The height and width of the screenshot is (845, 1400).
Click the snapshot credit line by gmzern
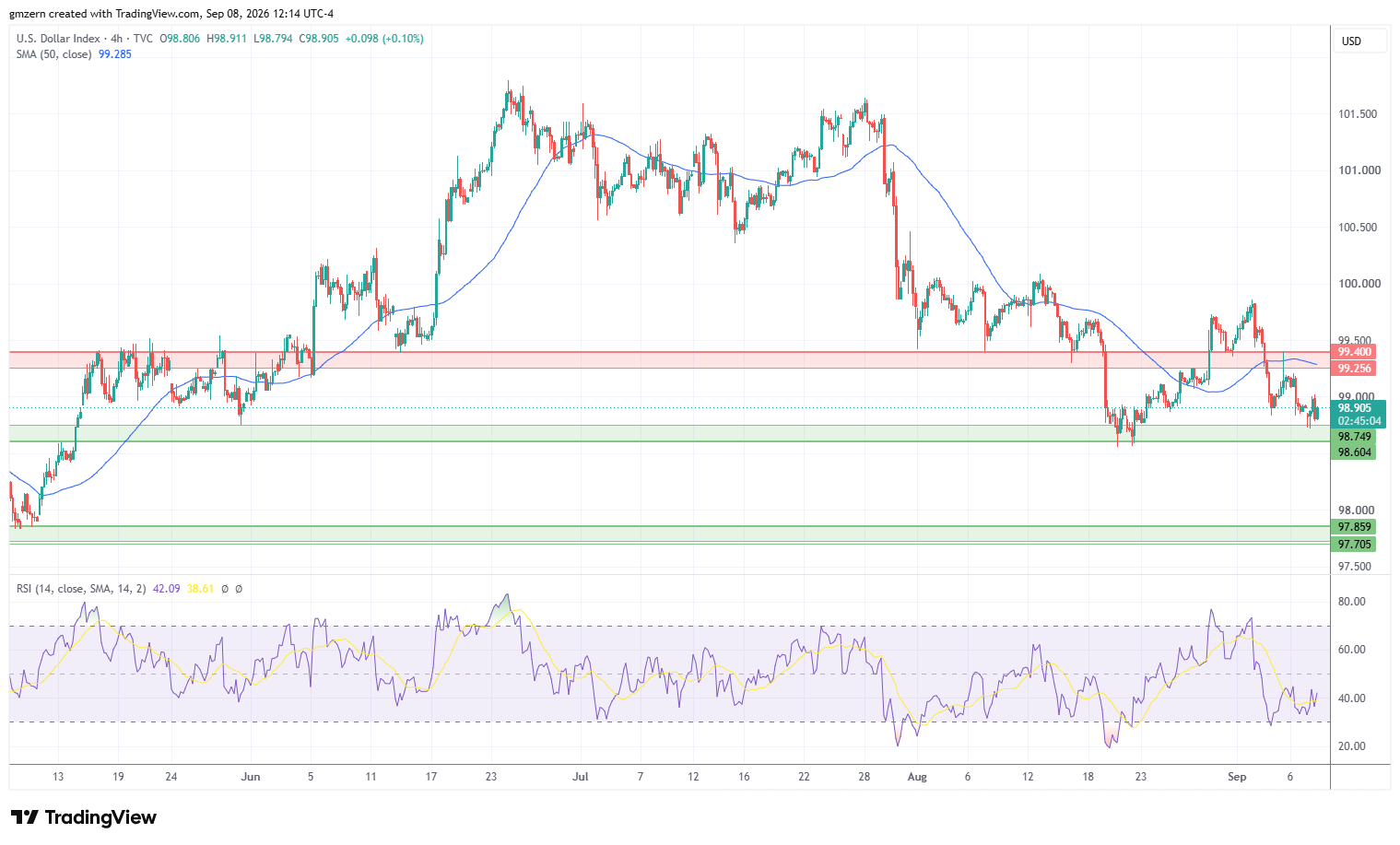pyautogui.click(x=171, y=14)
